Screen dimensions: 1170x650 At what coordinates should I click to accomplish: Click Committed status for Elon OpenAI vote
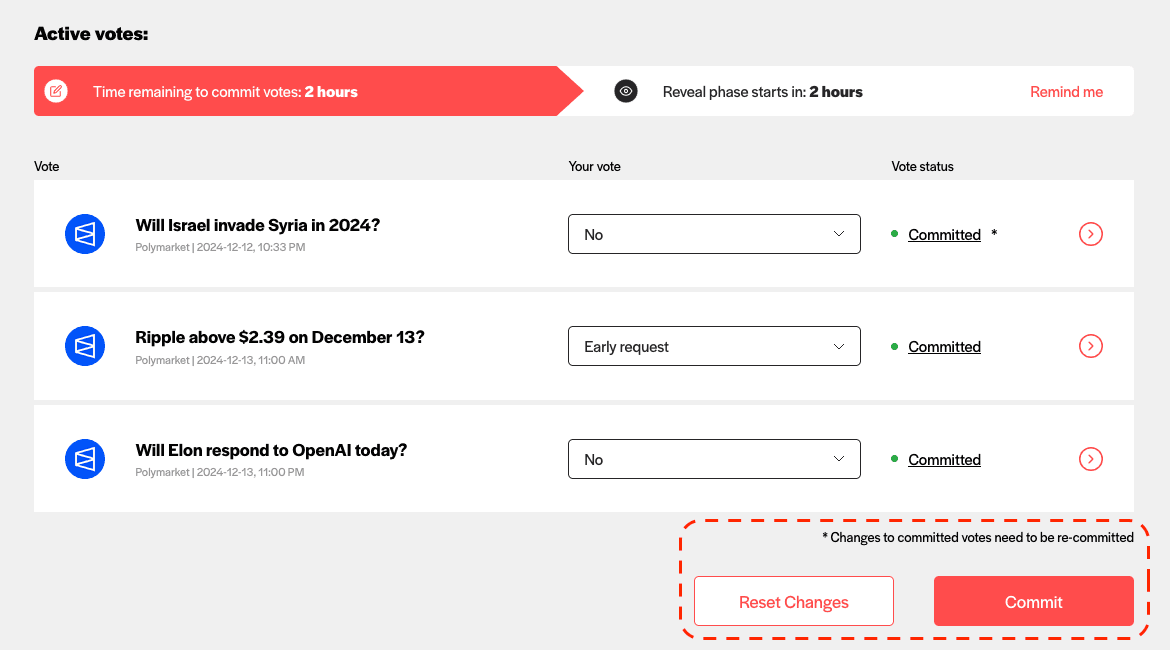944,460
